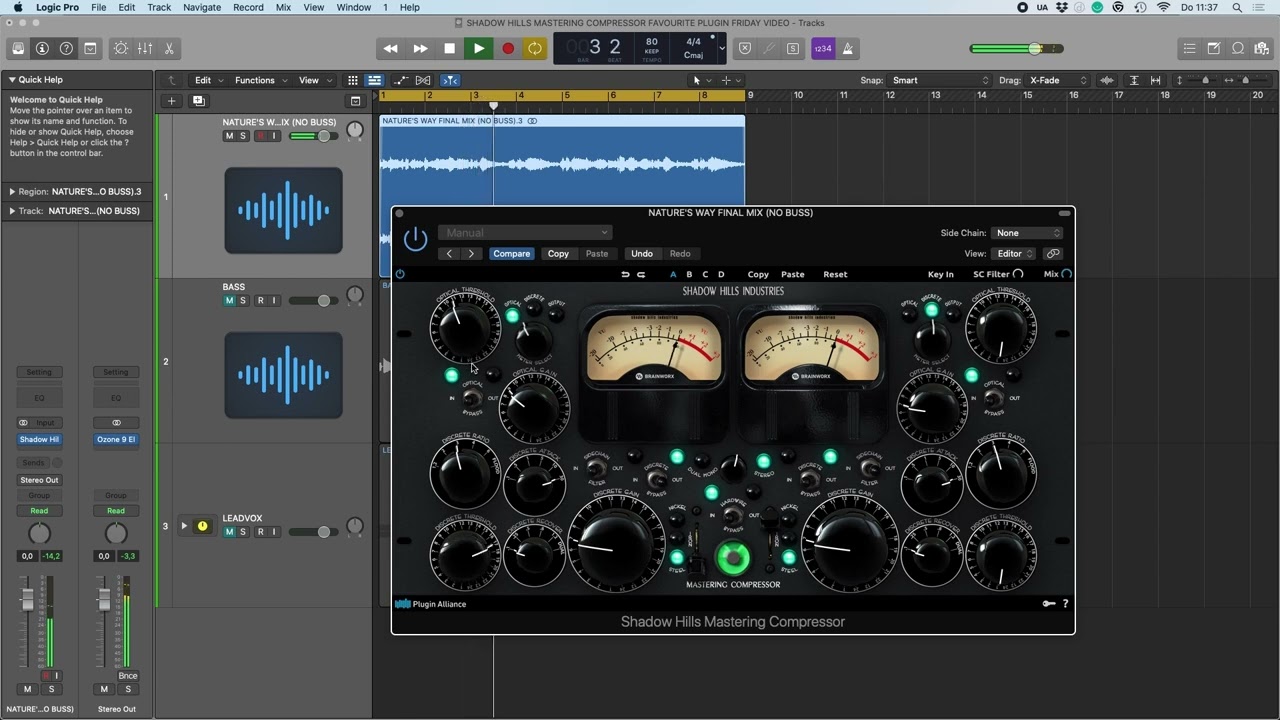Toggle the yellow Cycle button
Screen dimensions: 1280x720
point(535,48)
